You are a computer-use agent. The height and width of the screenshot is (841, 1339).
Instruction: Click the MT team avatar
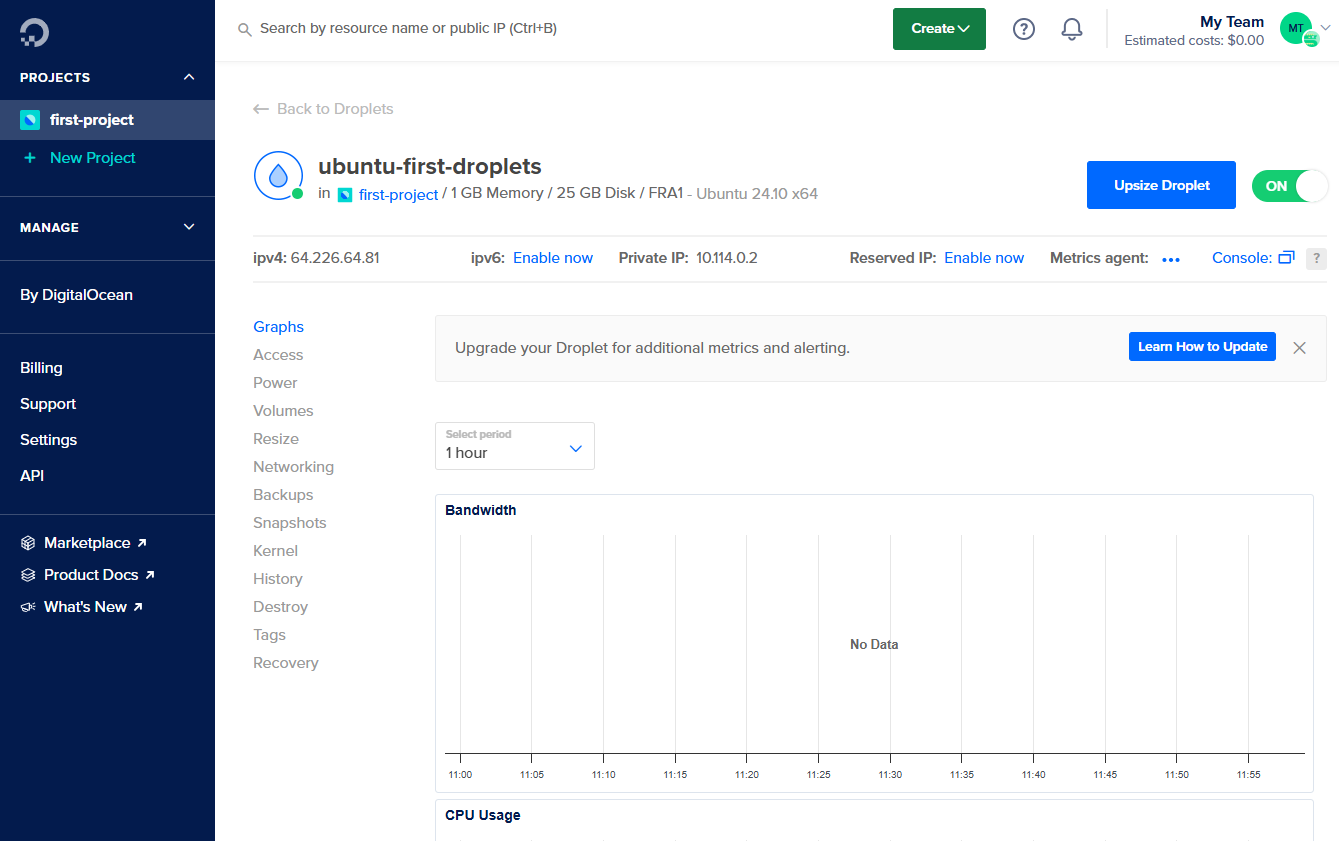tap(1298, 29)
